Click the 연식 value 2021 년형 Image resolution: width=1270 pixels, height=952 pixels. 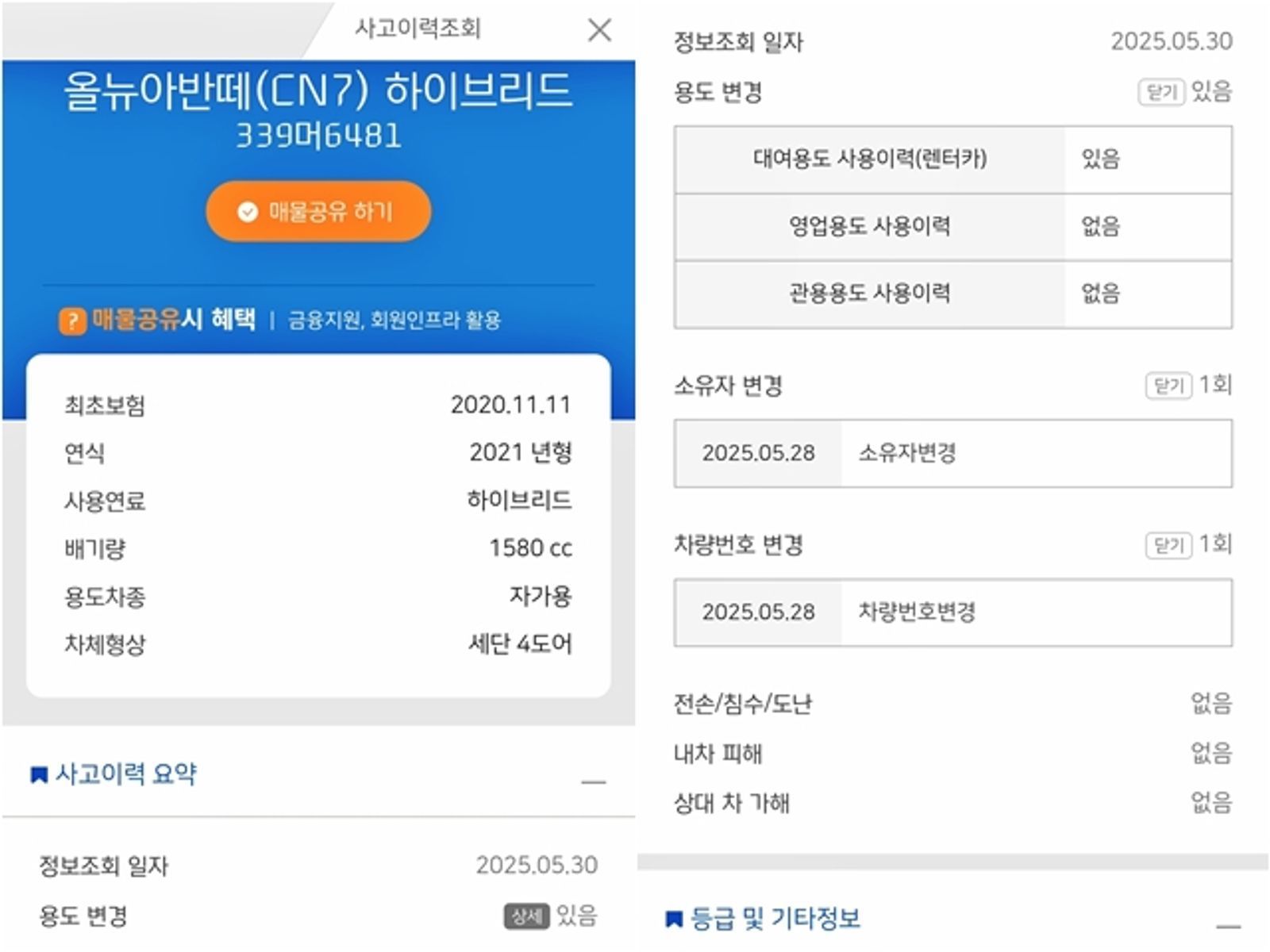pyautogui.click(x=521, y=452)
